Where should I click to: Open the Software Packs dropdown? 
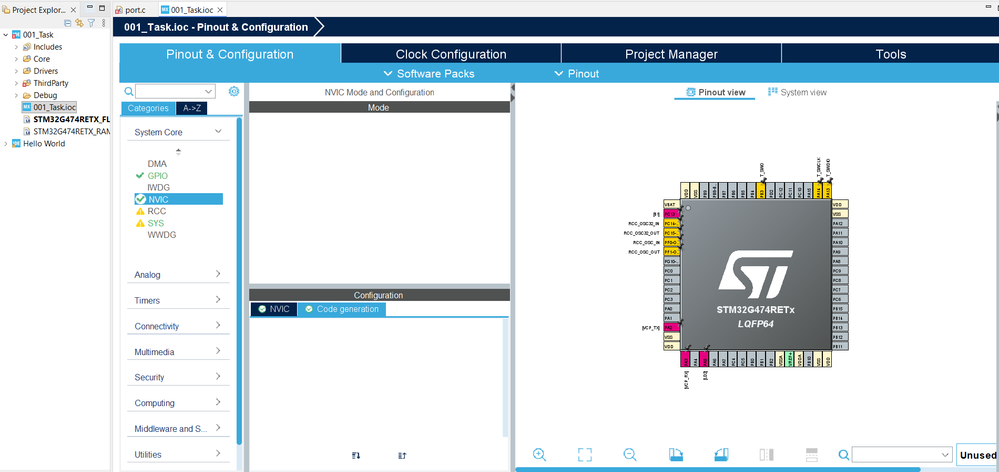click(x=429, y=73)
